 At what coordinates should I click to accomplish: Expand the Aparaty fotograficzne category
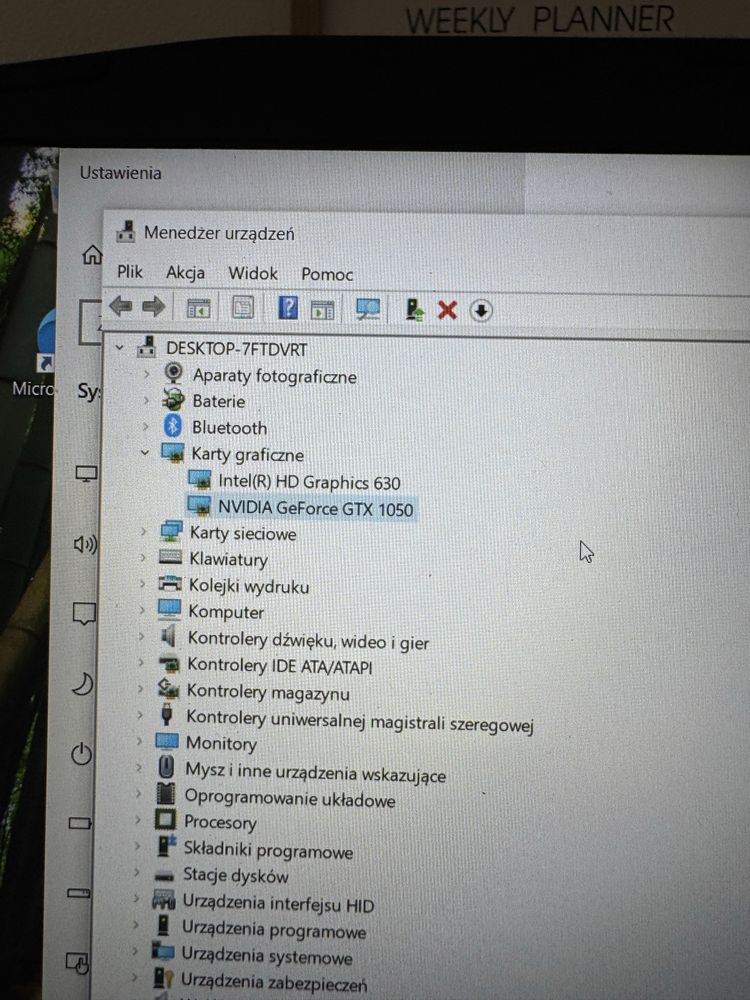tap(147, 374)
